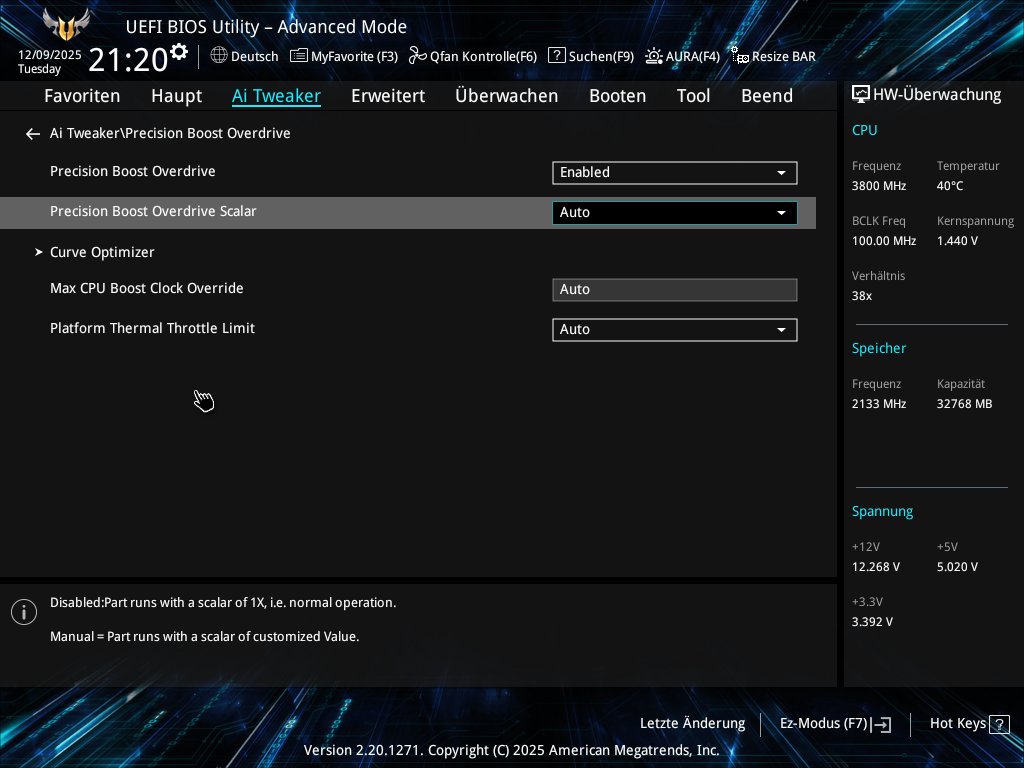Viewport: 1024px width, 768px height.
Task: Click the clock time 21:20
Action: (128, 60)
